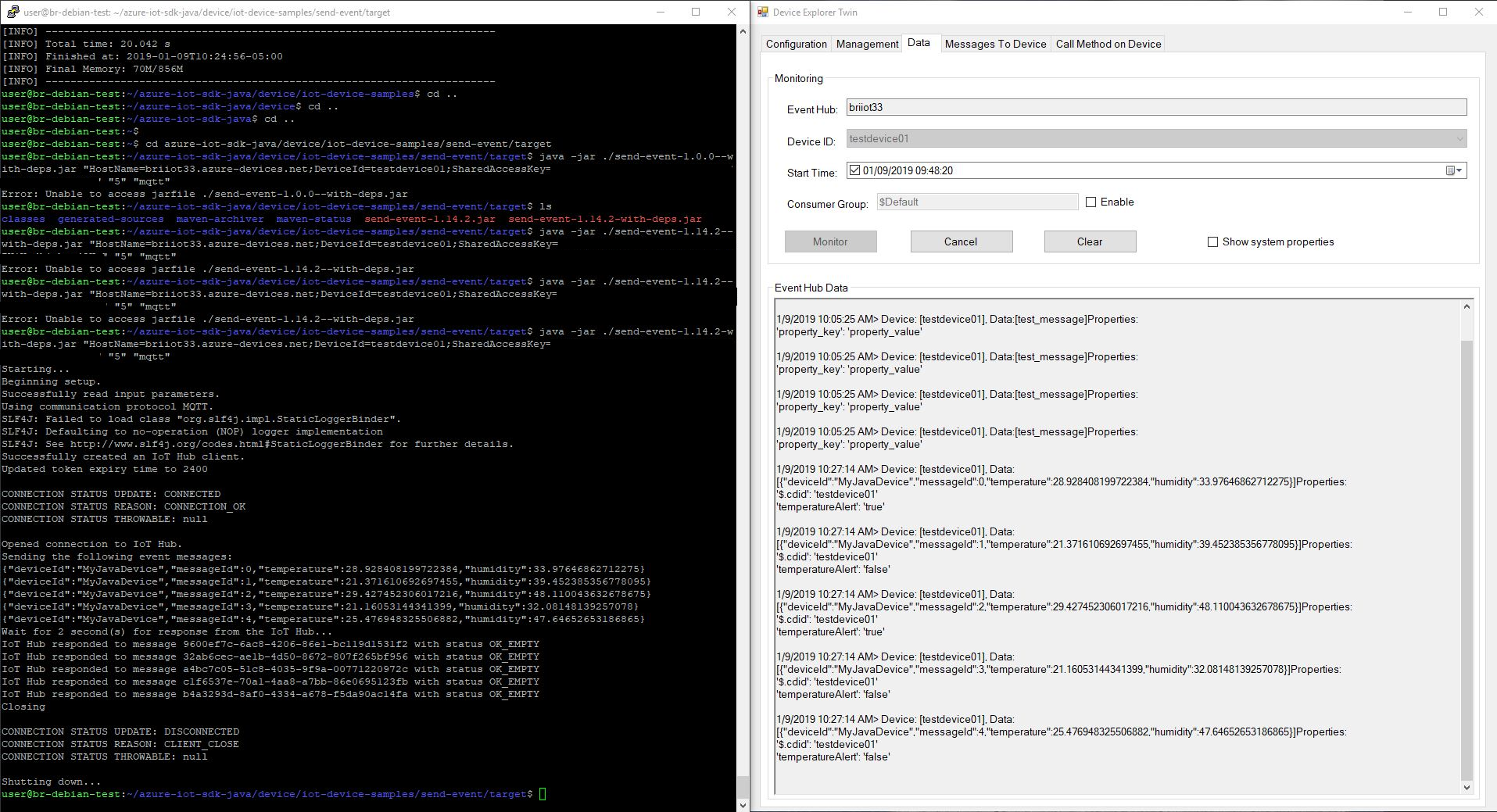
Task: Click the Event Hub Data scrollbar thumb
Action: point(1467,560)
